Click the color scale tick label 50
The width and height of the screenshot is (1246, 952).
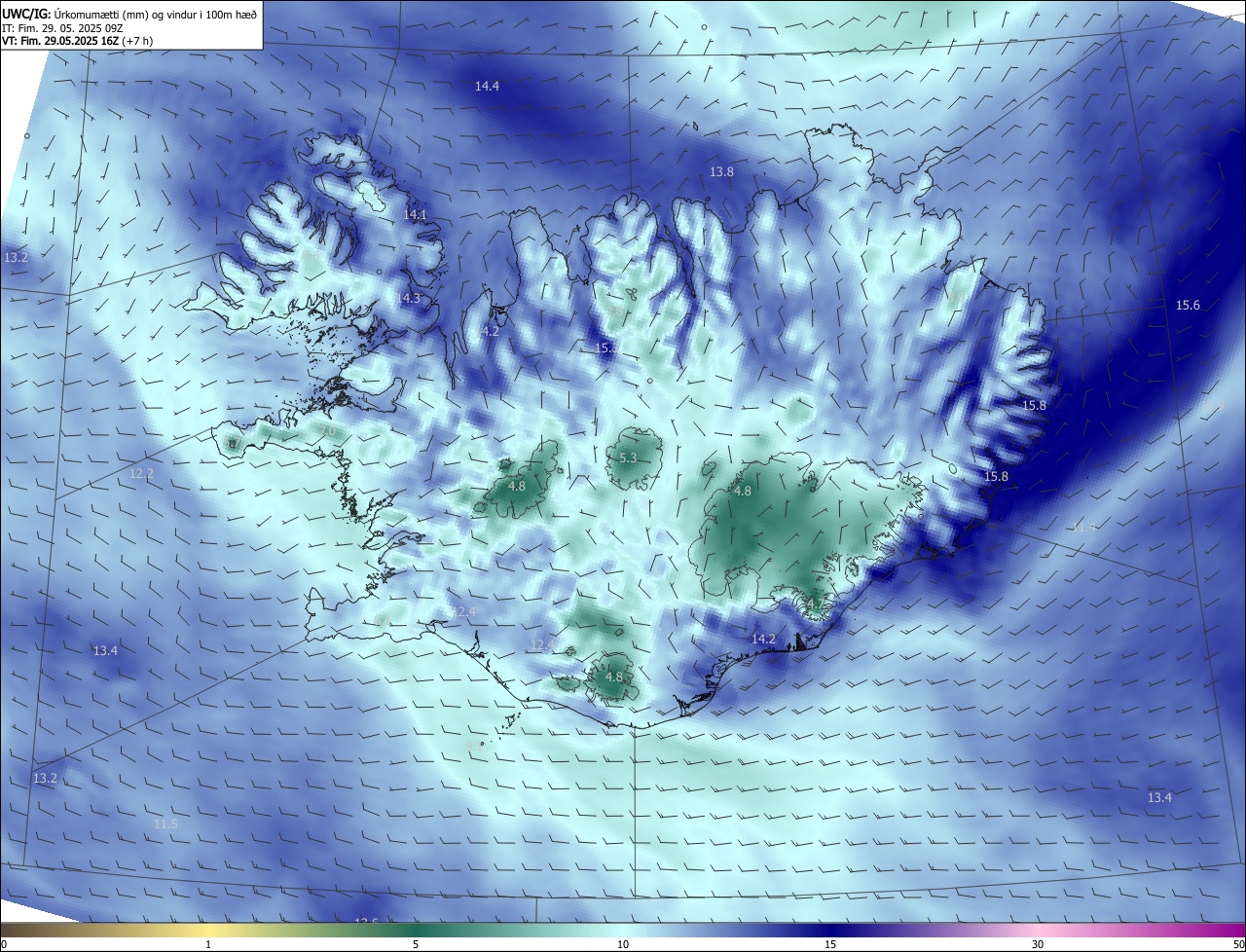coord(1238,944)
